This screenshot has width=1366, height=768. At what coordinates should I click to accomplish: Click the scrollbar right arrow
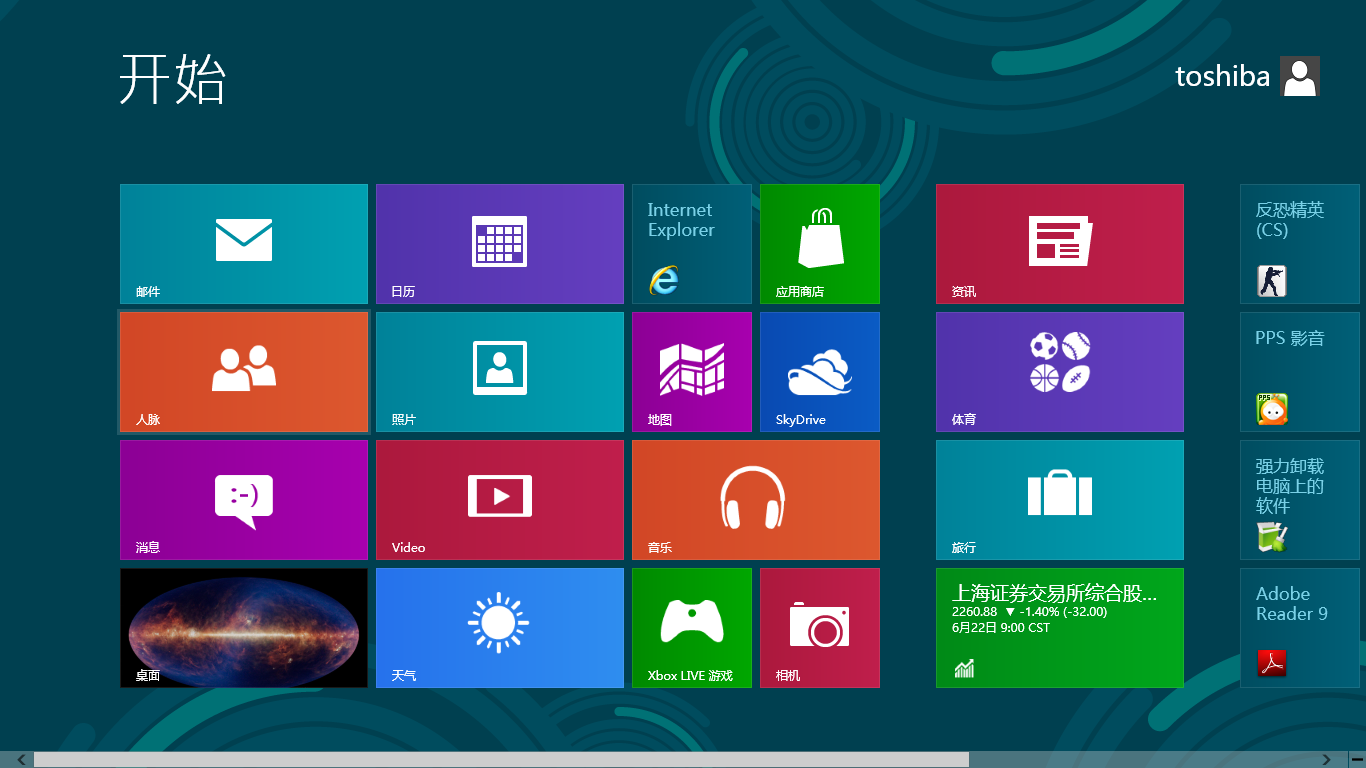click(1326, 760)
